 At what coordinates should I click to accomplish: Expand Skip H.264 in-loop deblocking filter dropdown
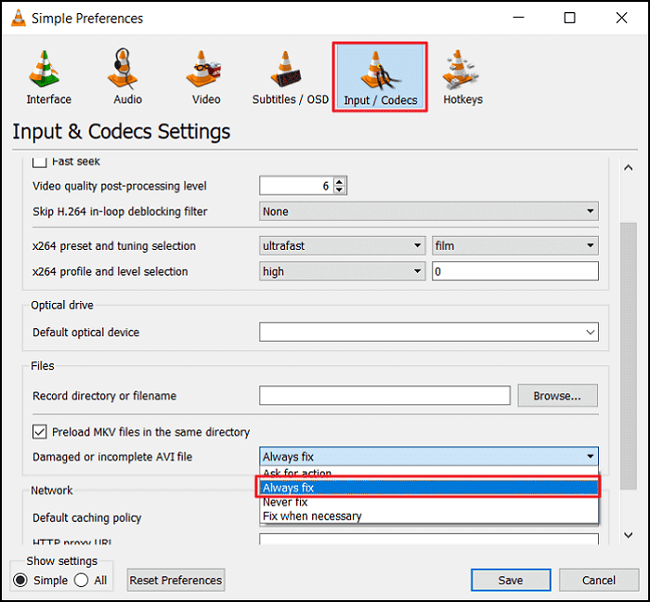[x=428, y=211]
